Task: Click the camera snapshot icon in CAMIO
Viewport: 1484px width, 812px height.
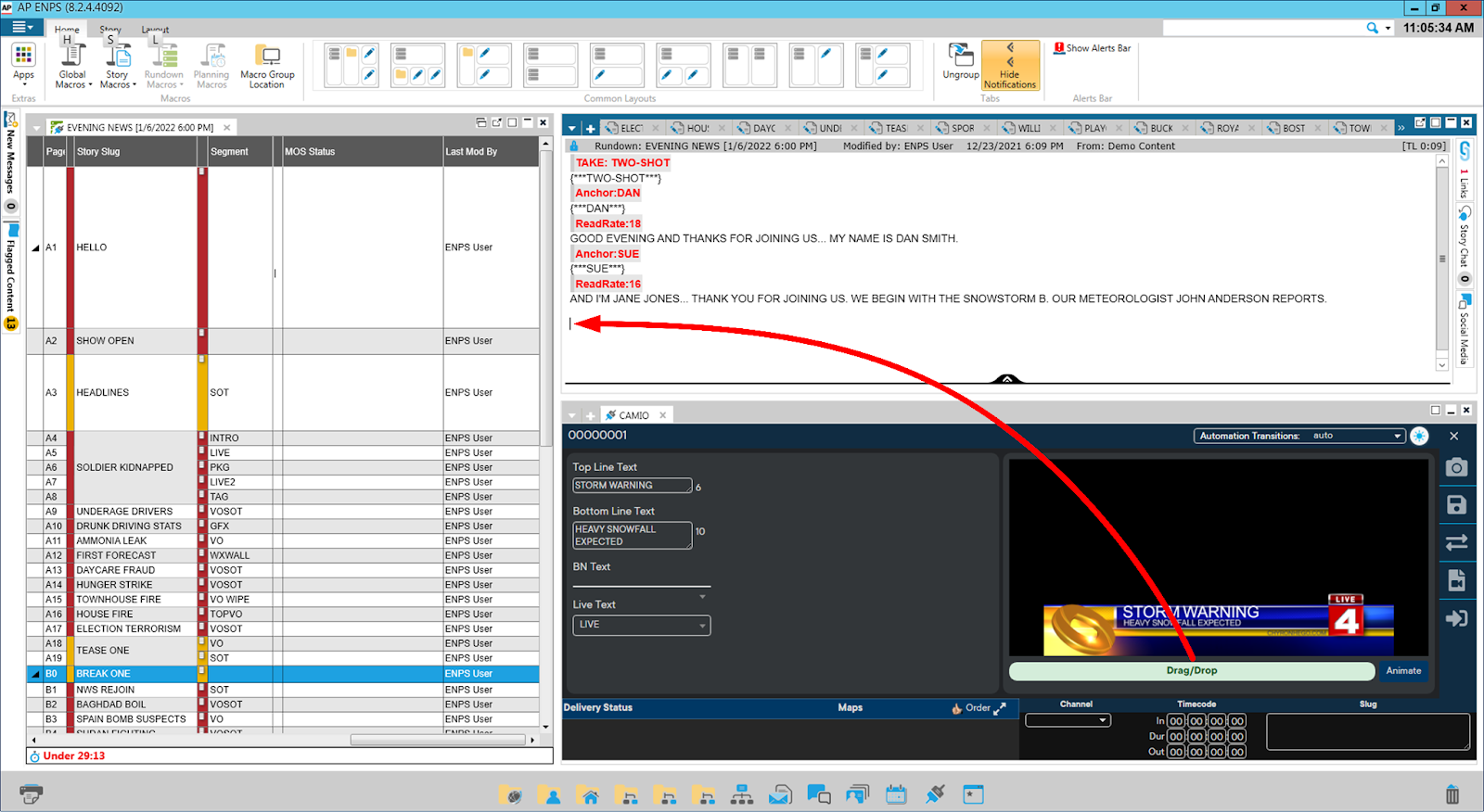Action: click(x=1456, y=467)
